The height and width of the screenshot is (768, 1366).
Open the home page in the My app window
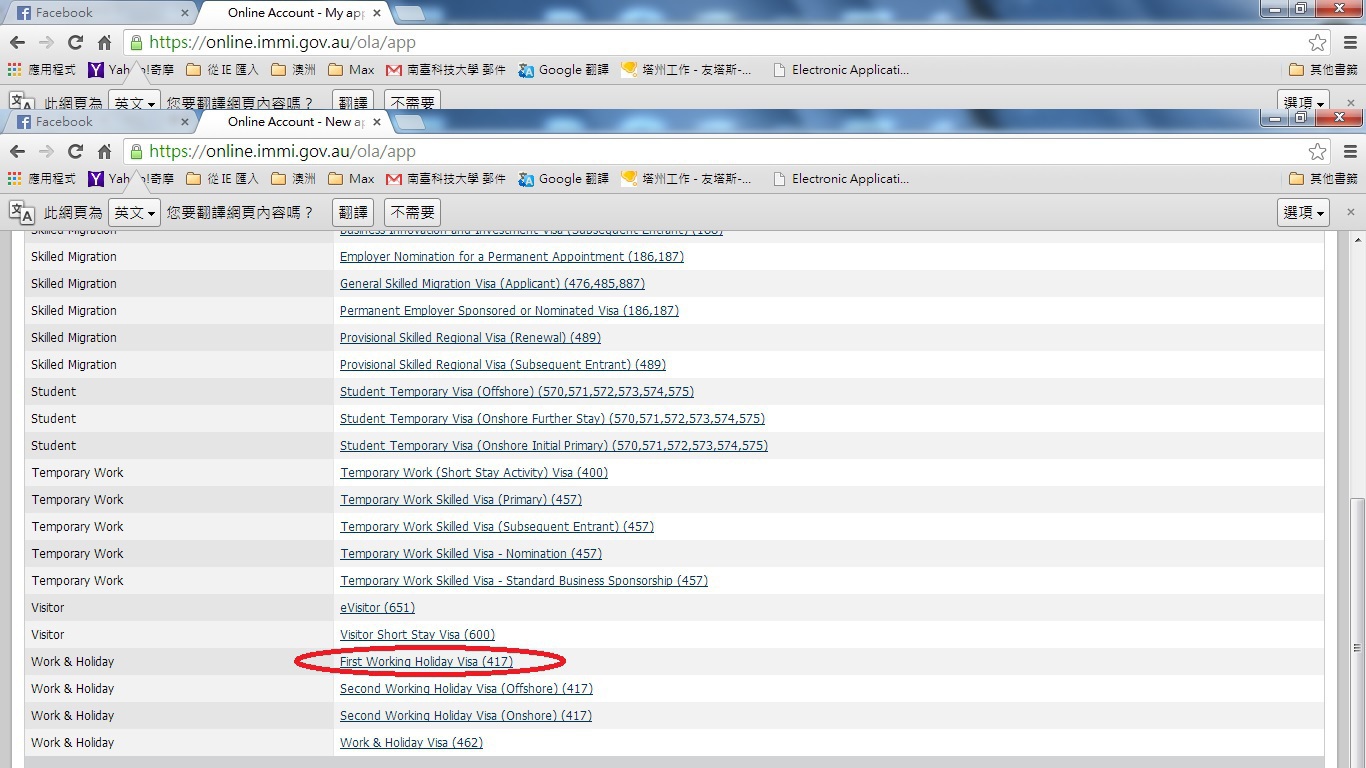[104, 43]
